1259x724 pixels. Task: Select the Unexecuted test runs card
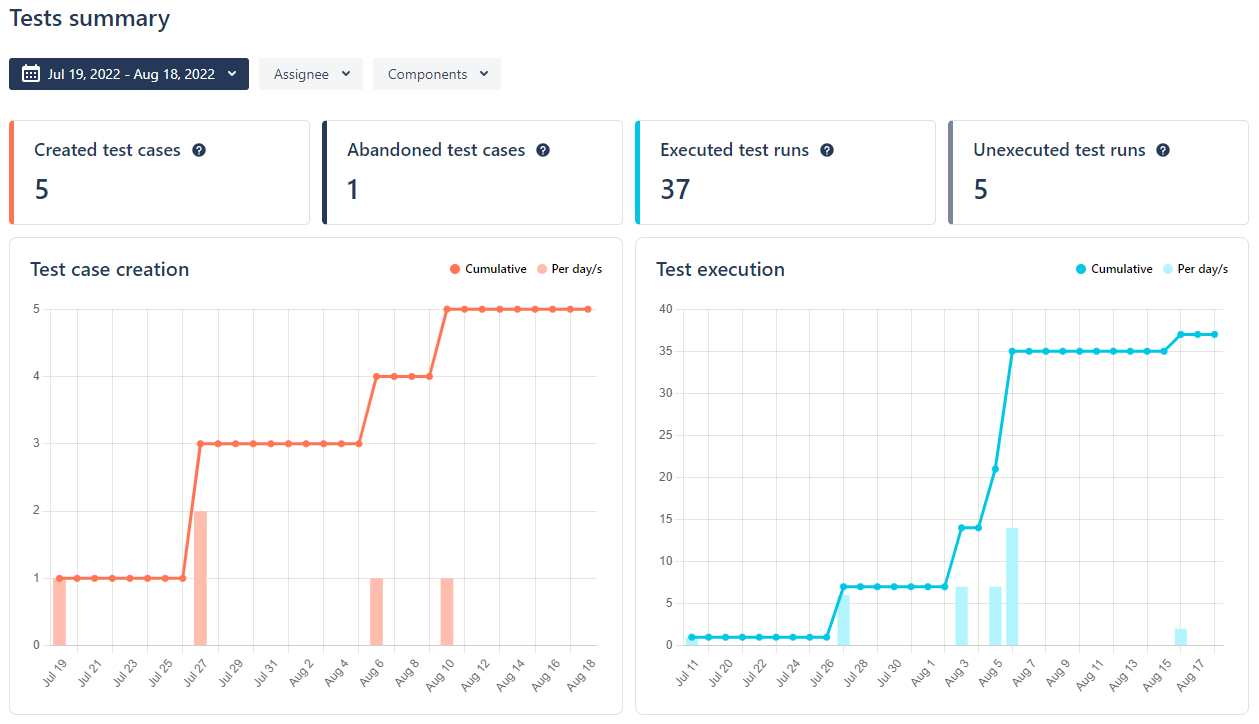1099,173
